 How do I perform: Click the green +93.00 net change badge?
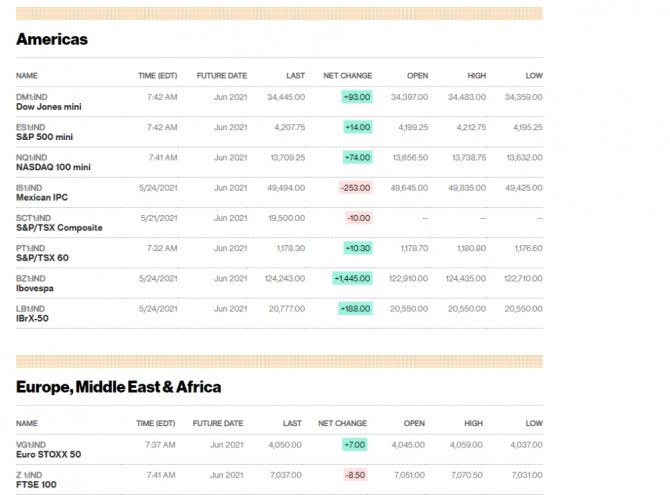pyautogui.click(x=356, y=97)
